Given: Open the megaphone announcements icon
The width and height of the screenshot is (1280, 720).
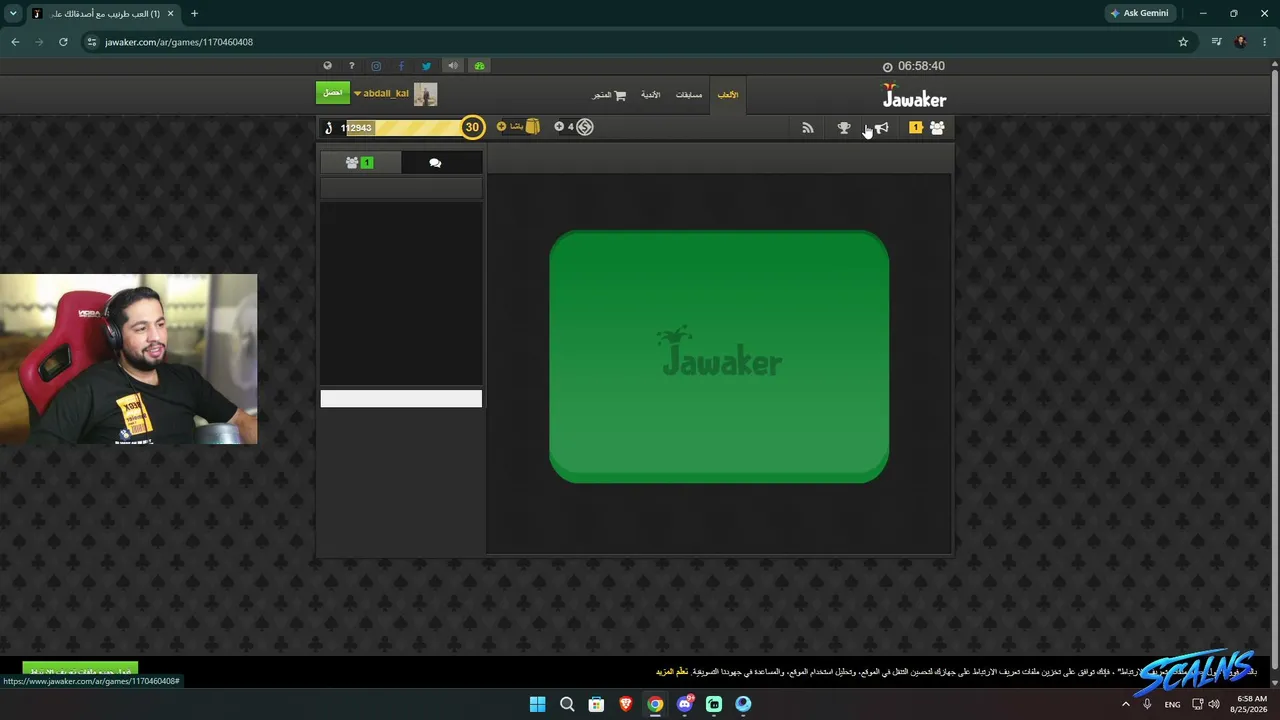Looking at the screenshot, I should point(881,128).
